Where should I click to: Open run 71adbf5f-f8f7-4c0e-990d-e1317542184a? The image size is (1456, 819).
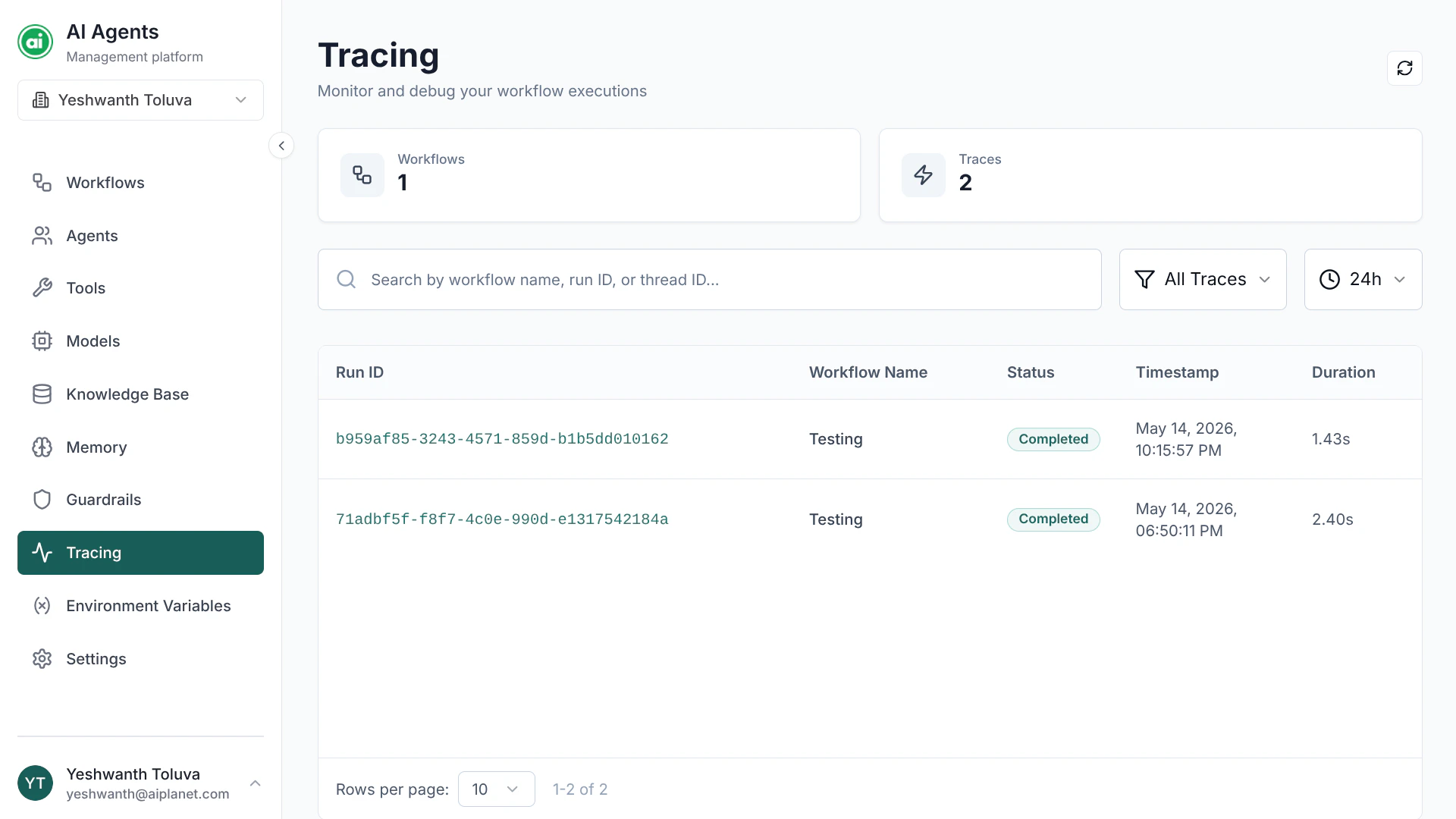[502, 519]
